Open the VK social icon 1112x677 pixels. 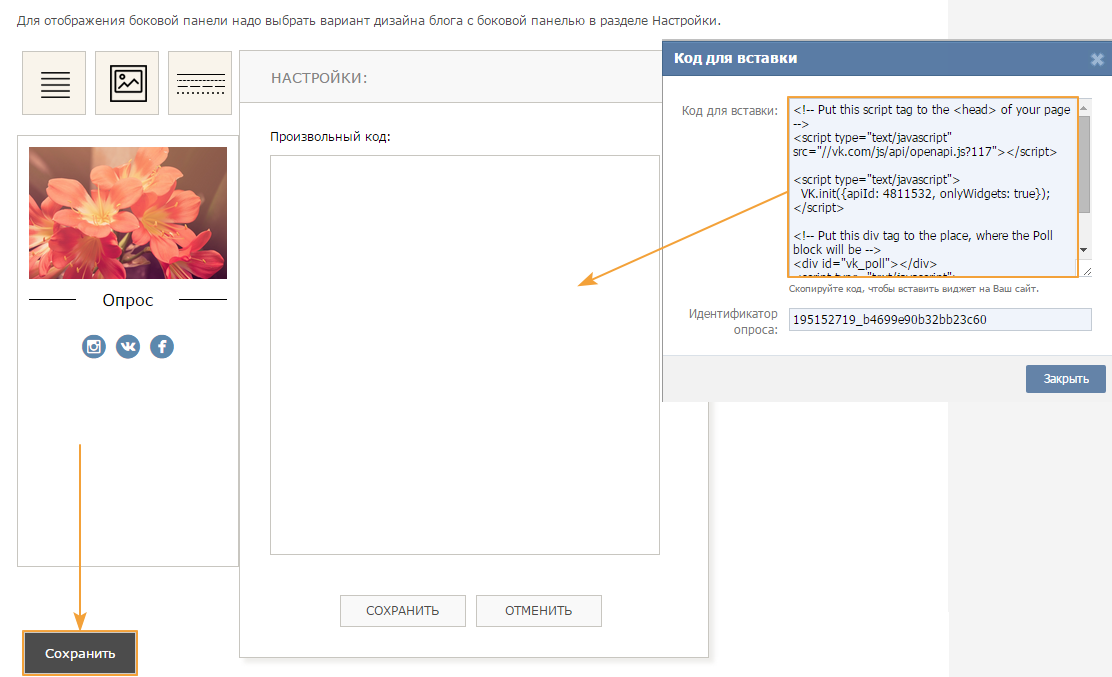click(128, 347)
